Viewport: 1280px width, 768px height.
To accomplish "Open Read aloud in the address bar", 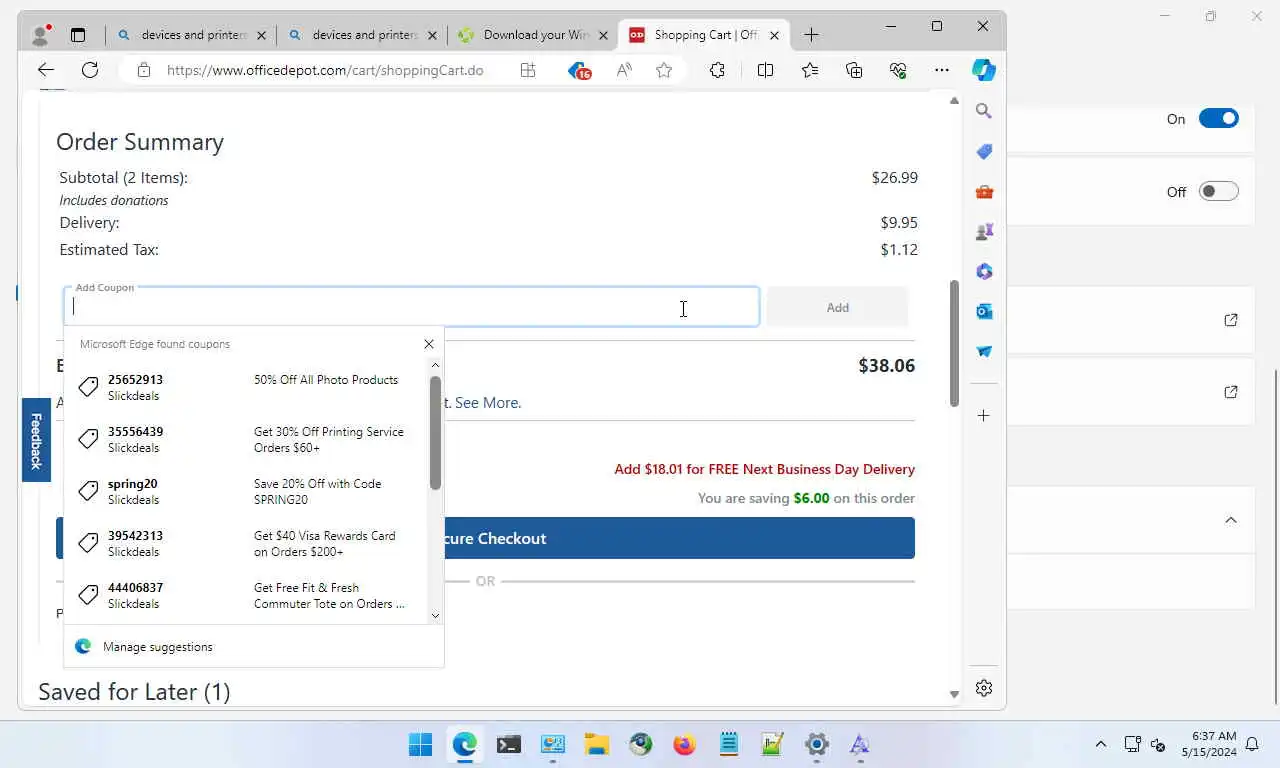I will tap(624, 70).
